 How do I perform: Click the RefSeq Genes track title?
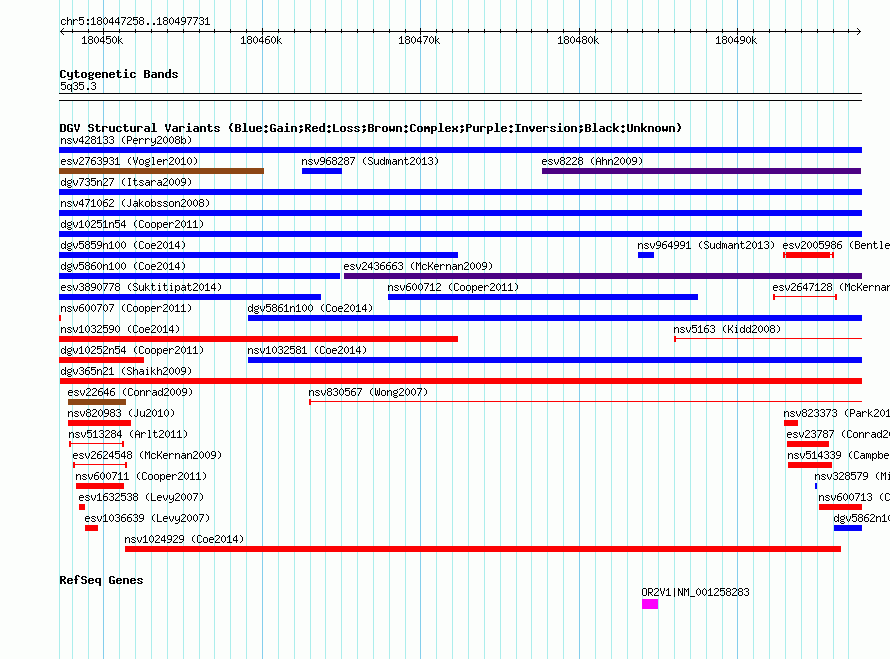(x=101, y=580)
